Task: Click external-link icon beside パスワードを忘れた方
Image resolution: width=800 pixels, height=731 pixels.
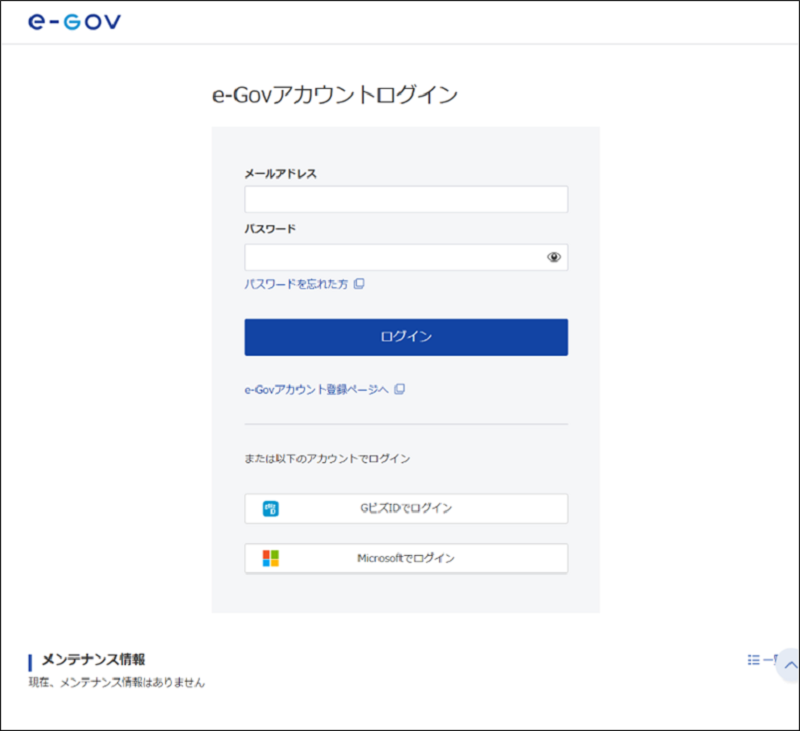Action: click(359, 284)
